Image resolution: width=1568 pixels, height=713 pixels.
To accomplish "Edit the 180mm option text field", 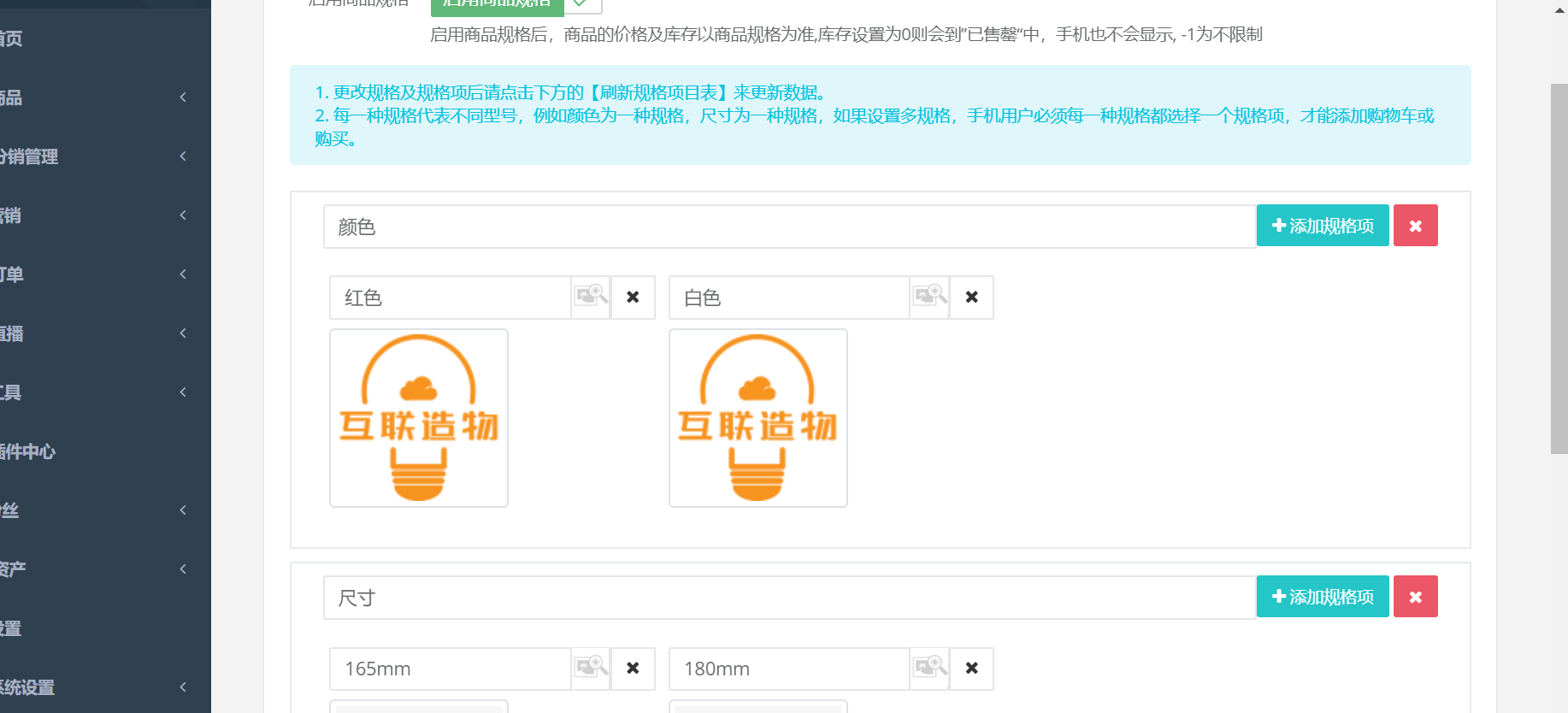I will pyautogui.click(x=789, y=669).
